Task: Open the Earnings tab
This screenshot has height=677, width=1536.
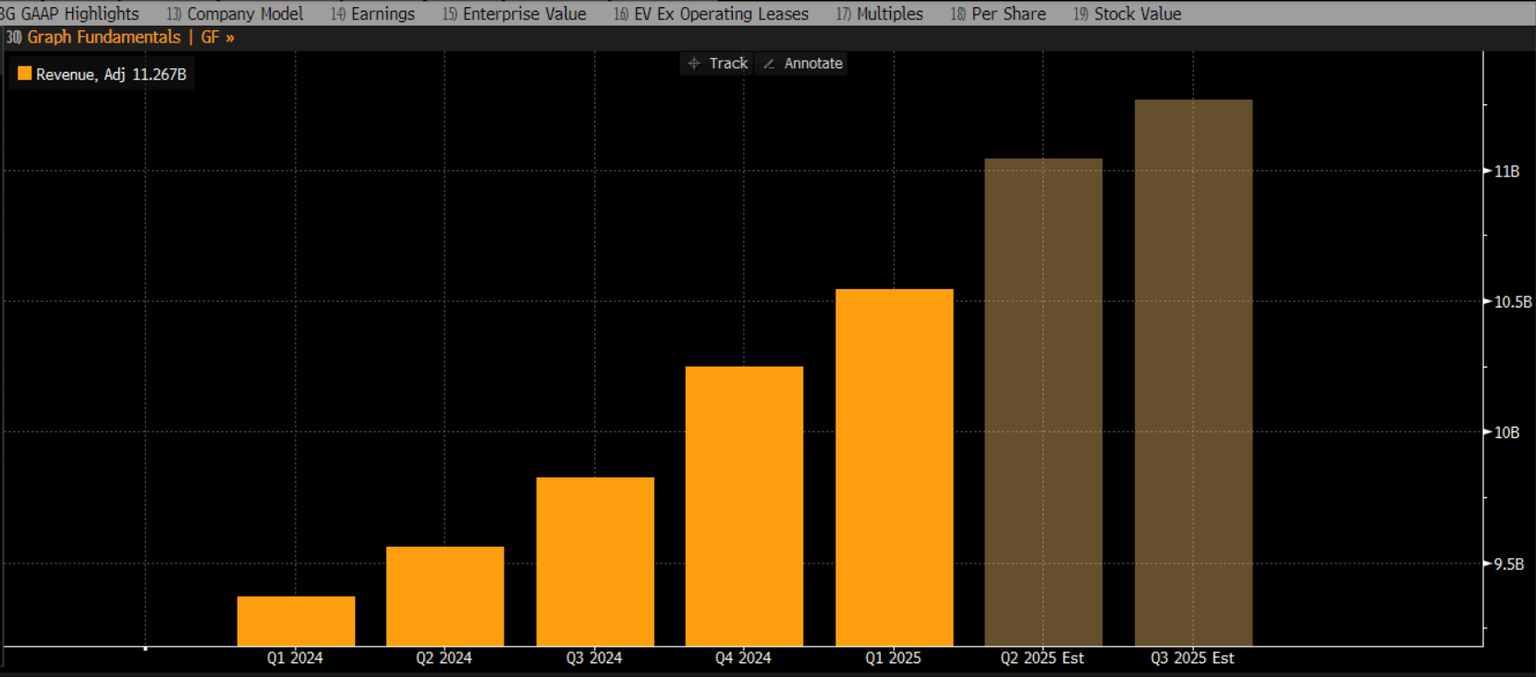Action: click(x=372, y=14)
